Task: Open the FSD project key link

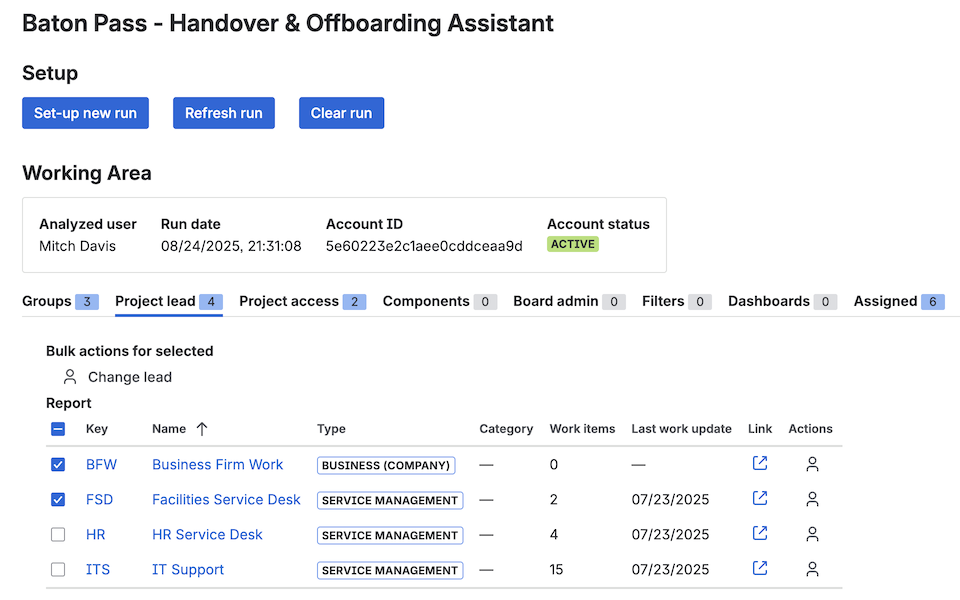Action: click(x=100, y=499)
